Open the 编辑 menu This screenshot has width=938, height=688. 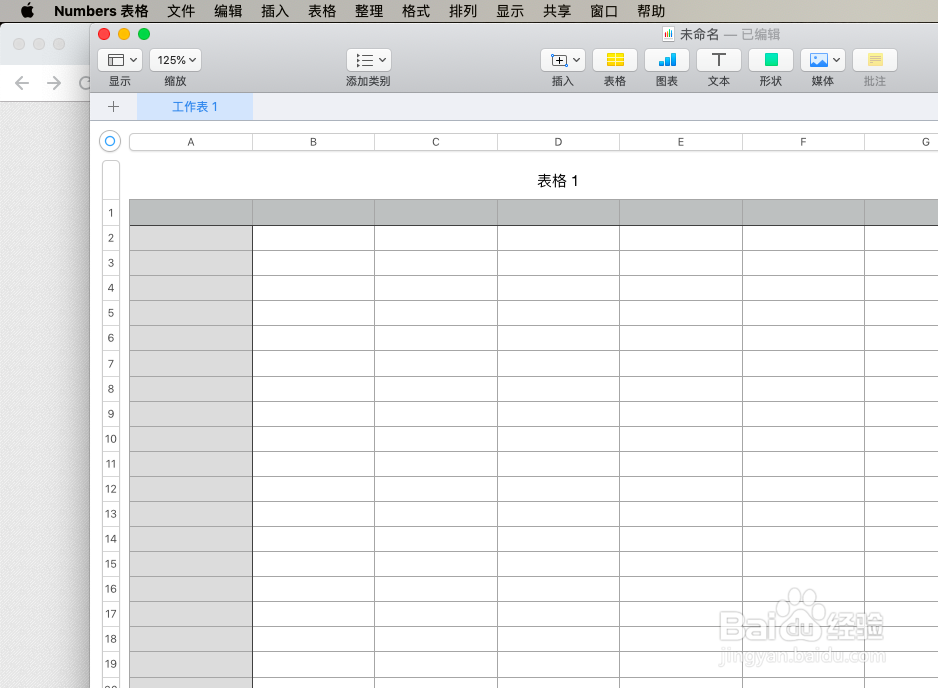228,11
